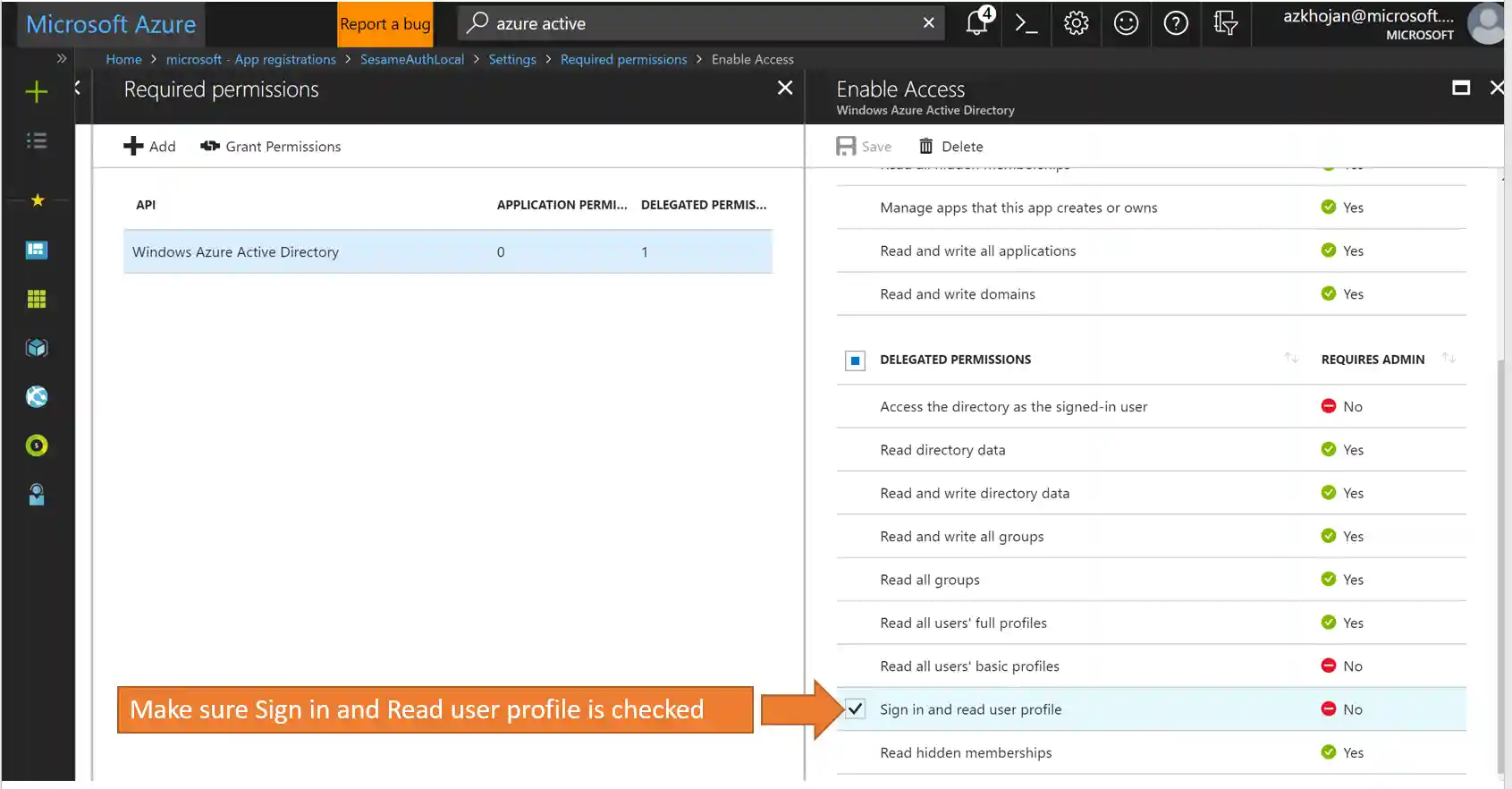Image resolution: width=1512 pixels, height=789 pixels.
Task: Open portal settings gear icon
Action: pos(1076,23)
